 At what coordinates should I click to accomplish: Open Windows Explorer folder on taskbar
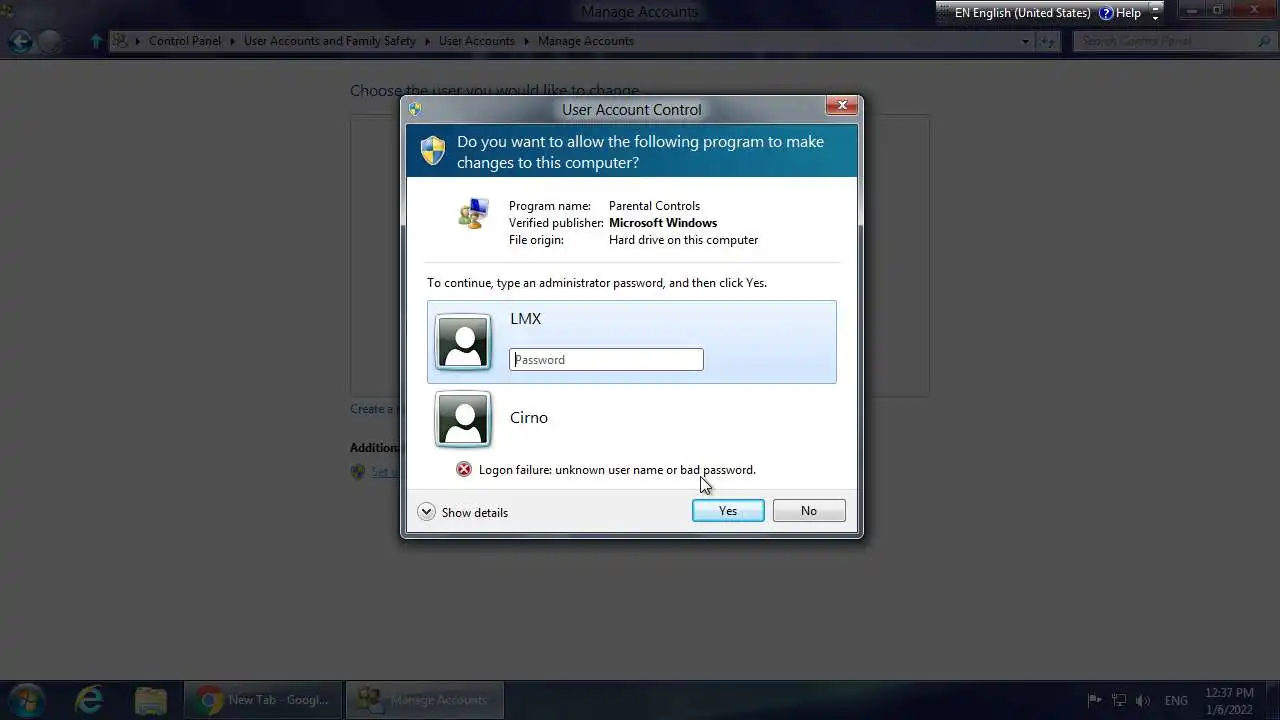tap(150, 699)
